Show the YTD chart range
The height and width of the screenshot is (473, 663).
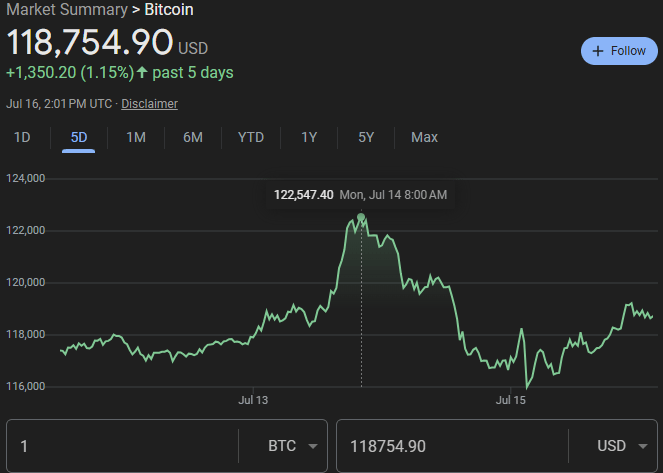(251, 137)
